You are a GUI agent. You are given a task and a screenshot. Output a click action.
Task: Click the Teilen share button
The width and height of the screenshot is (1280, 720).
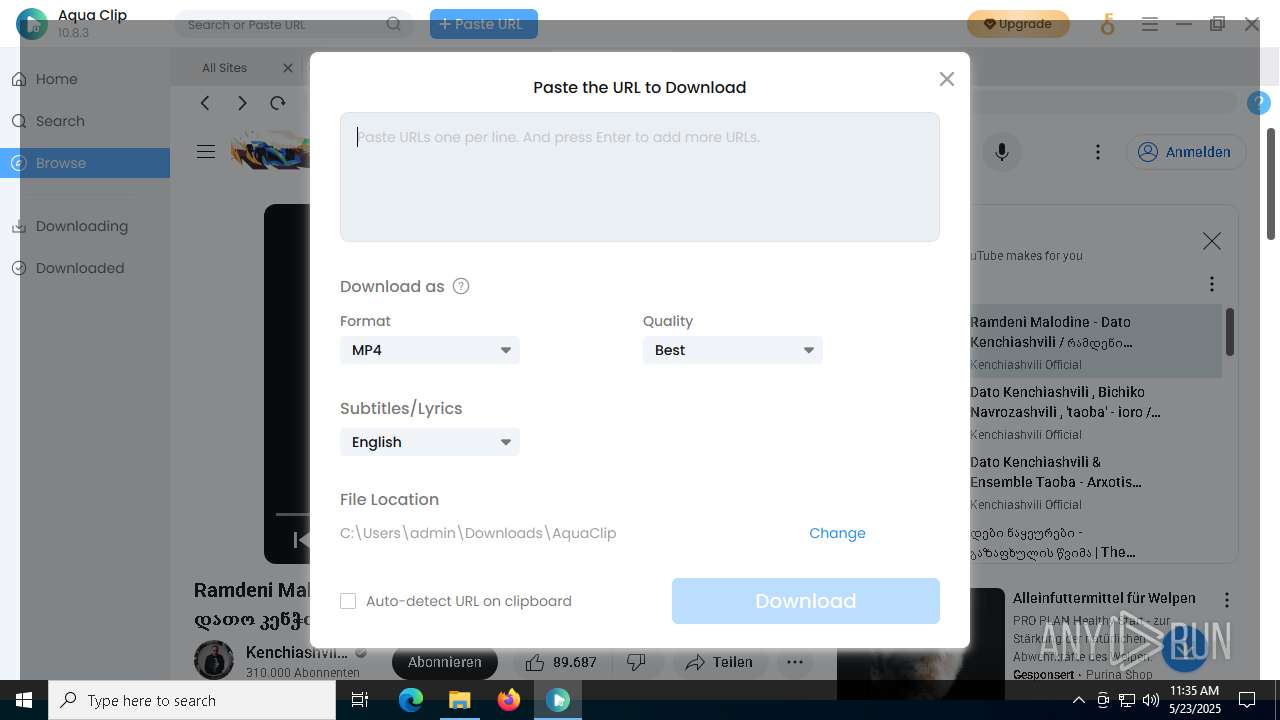(719, 662)
